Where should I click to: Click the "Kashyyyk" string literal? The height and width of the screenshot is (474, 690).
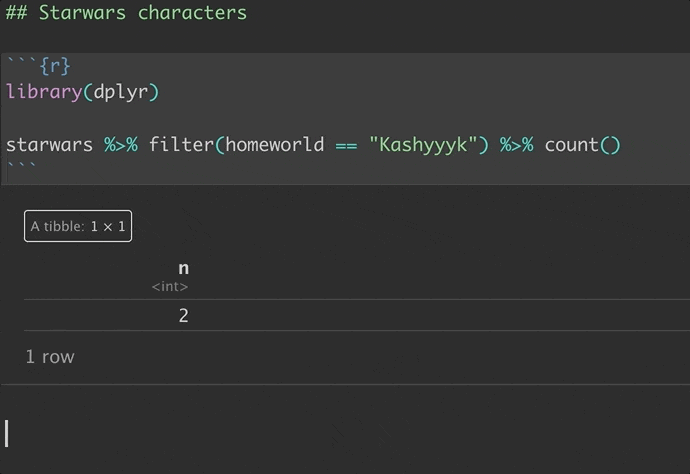coord(423,145)
